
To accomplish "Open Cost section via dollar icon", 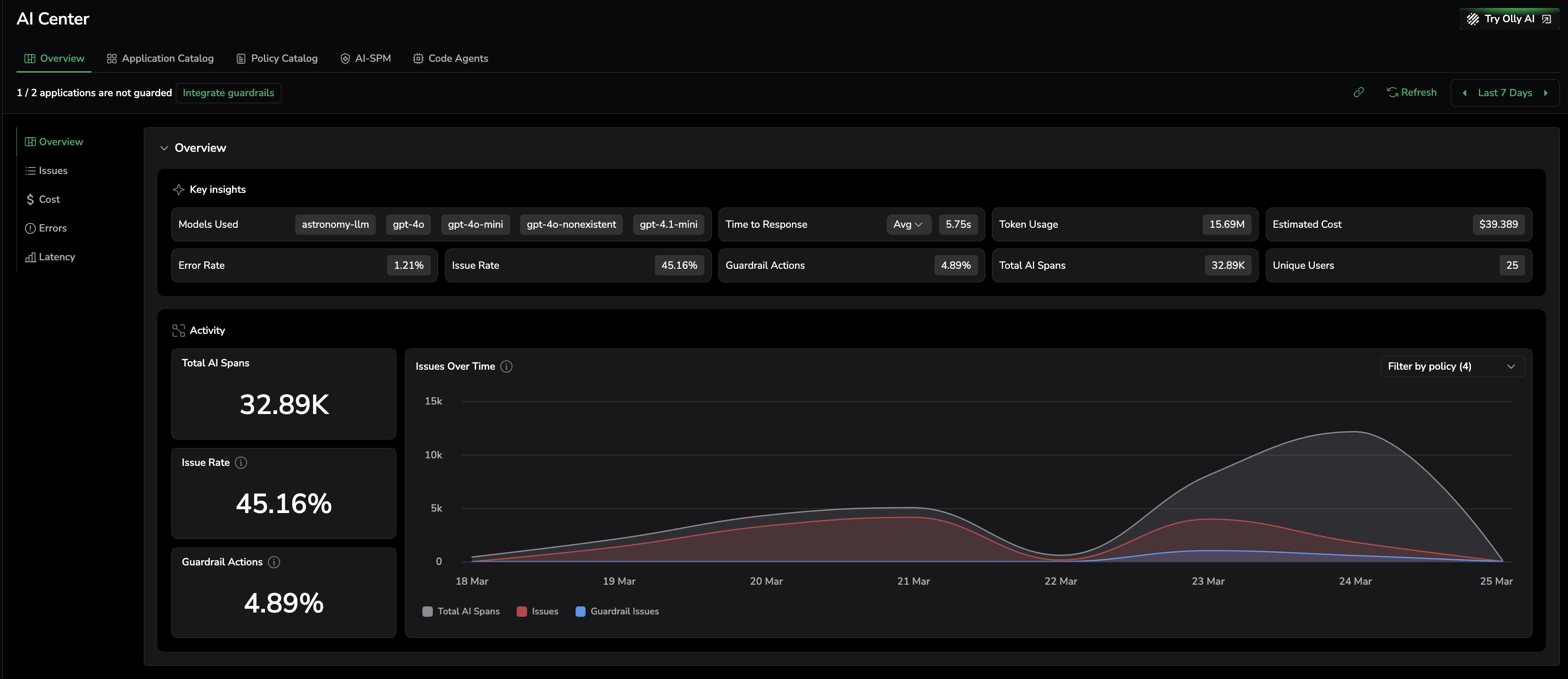I will tap(31, 200).
